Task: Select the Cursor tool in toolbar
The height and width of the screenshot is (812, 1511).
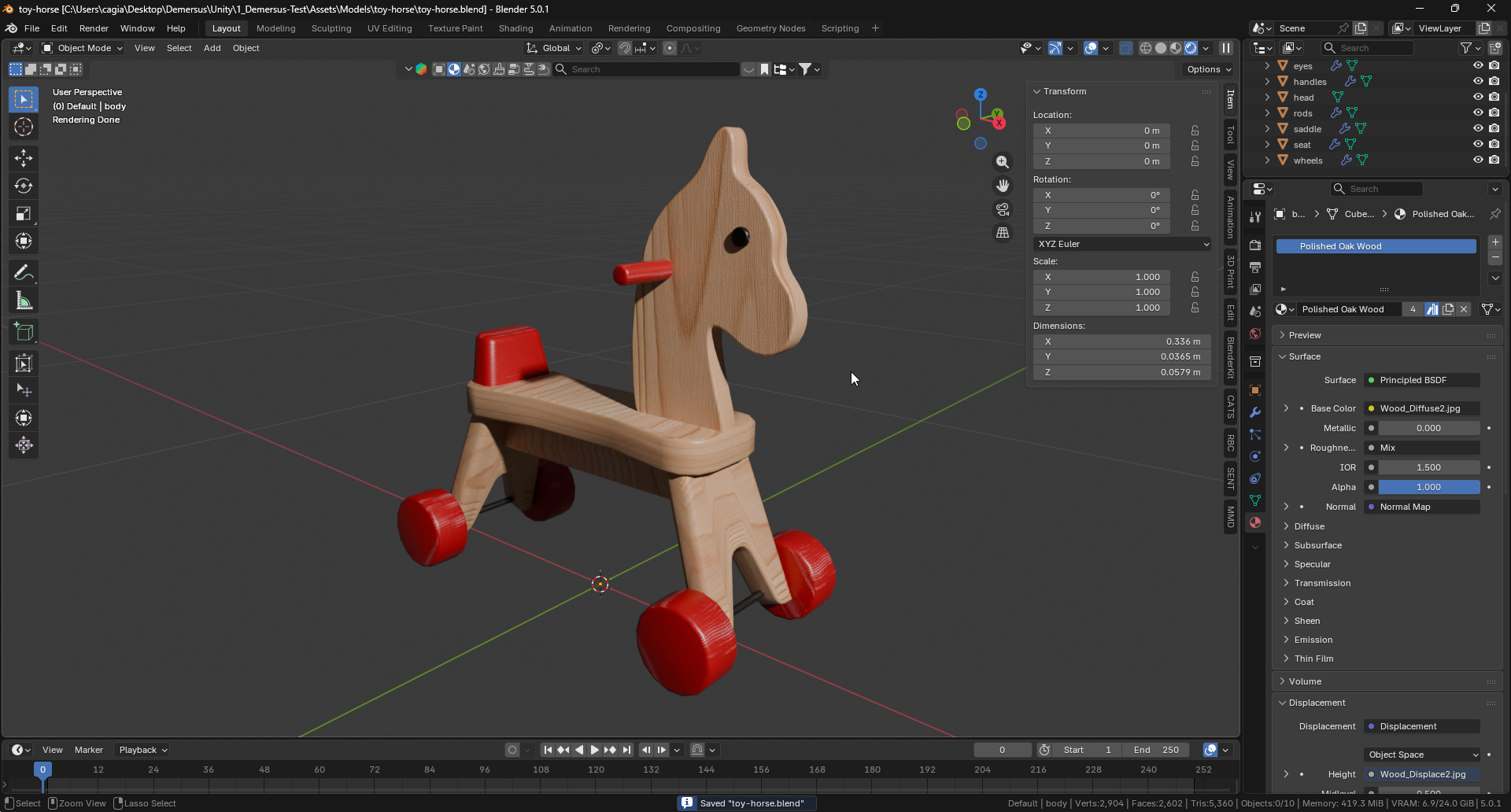Action: (x=24, y=127)
